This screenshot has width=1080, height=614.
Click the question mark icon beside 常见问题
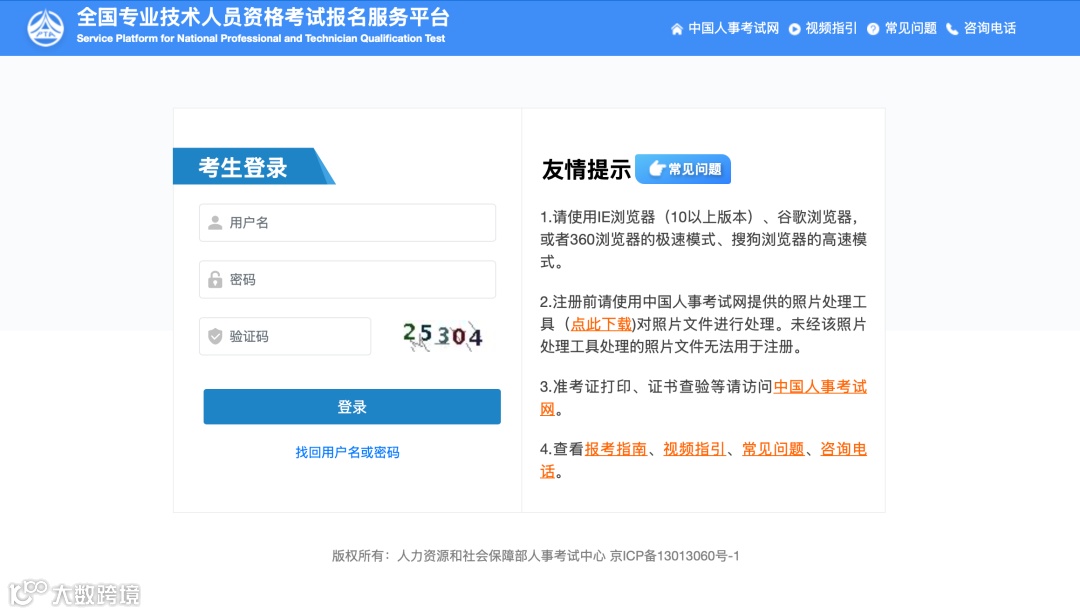(x=873, y=29)
